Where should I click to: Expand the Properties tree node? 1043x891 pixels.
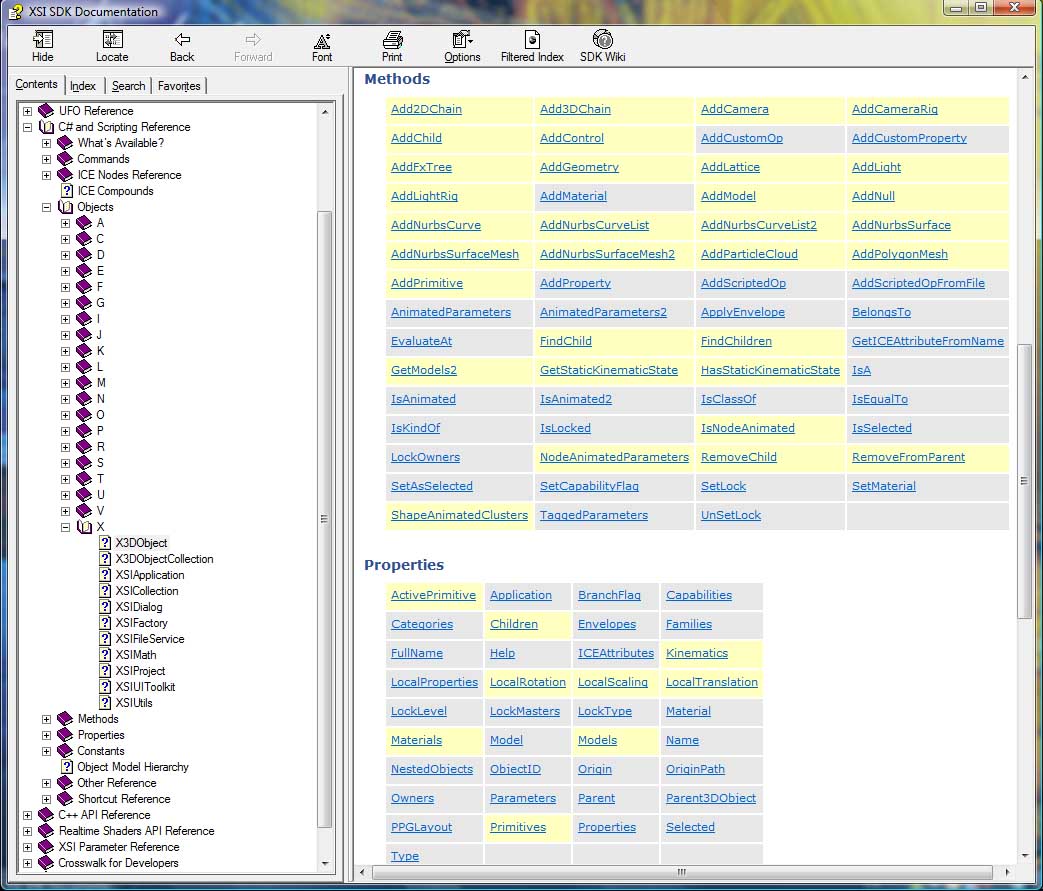46,735
